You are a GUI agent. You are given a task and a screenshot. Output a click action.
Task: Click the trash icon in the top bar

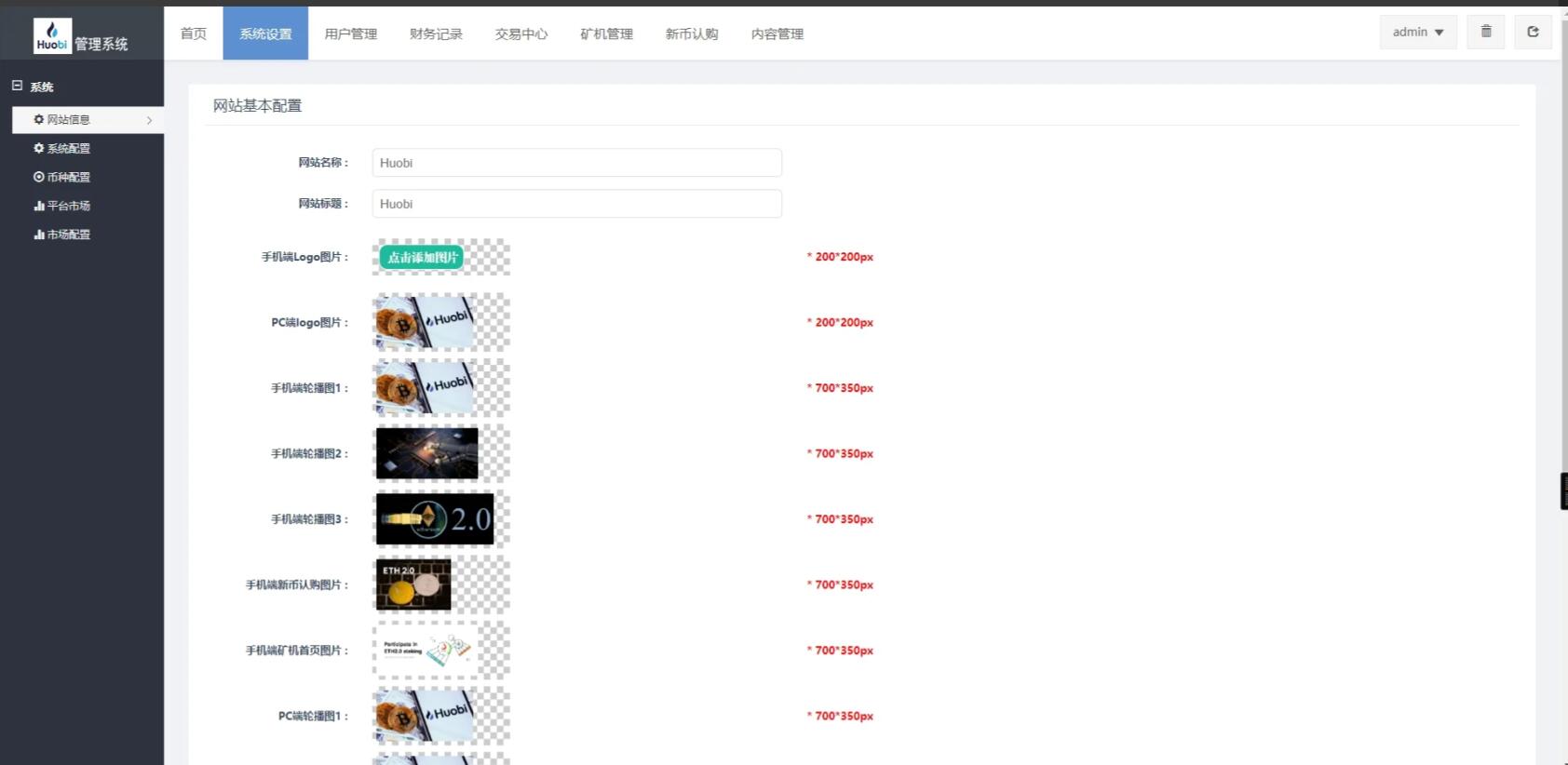click(1486, 33)
